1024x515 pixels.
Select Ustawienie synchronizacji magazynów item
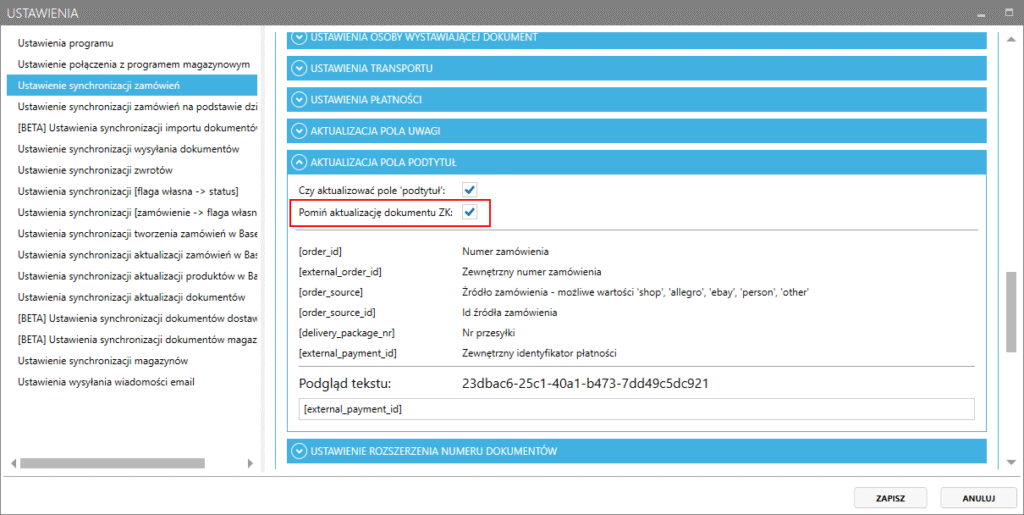pos(103,360)
